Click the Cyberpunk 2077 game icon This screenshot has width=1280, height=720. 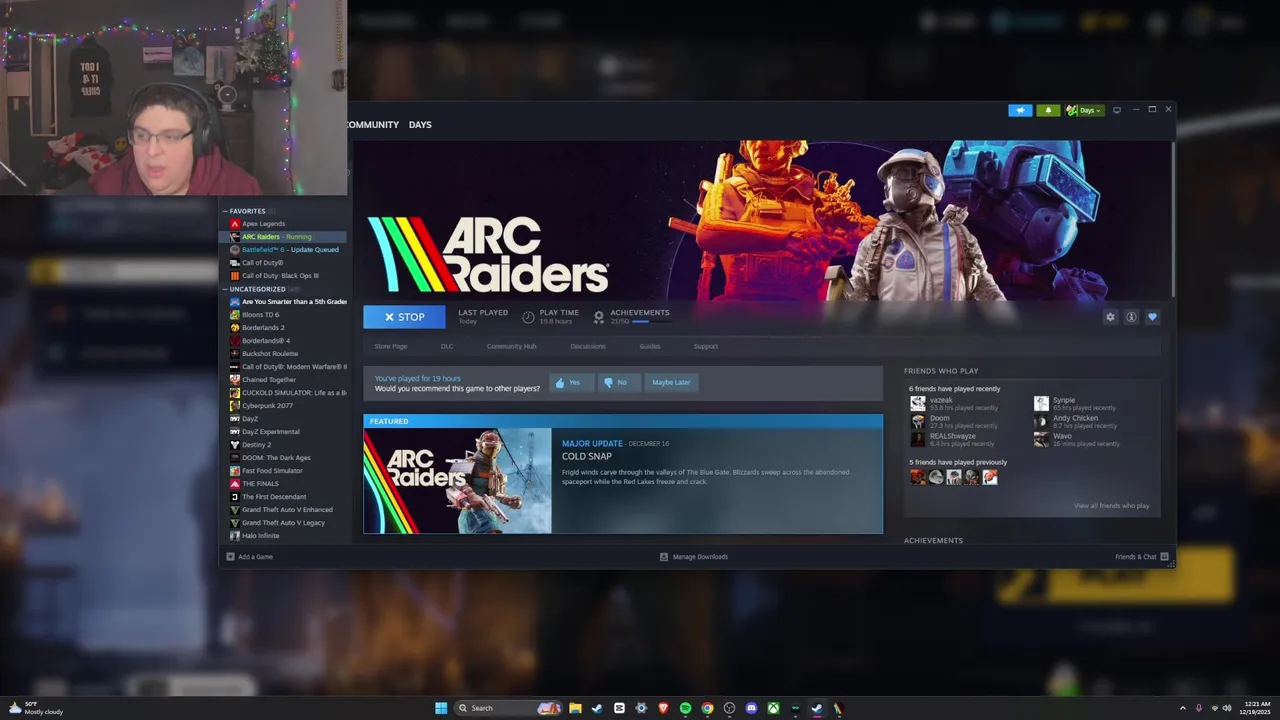235,406
